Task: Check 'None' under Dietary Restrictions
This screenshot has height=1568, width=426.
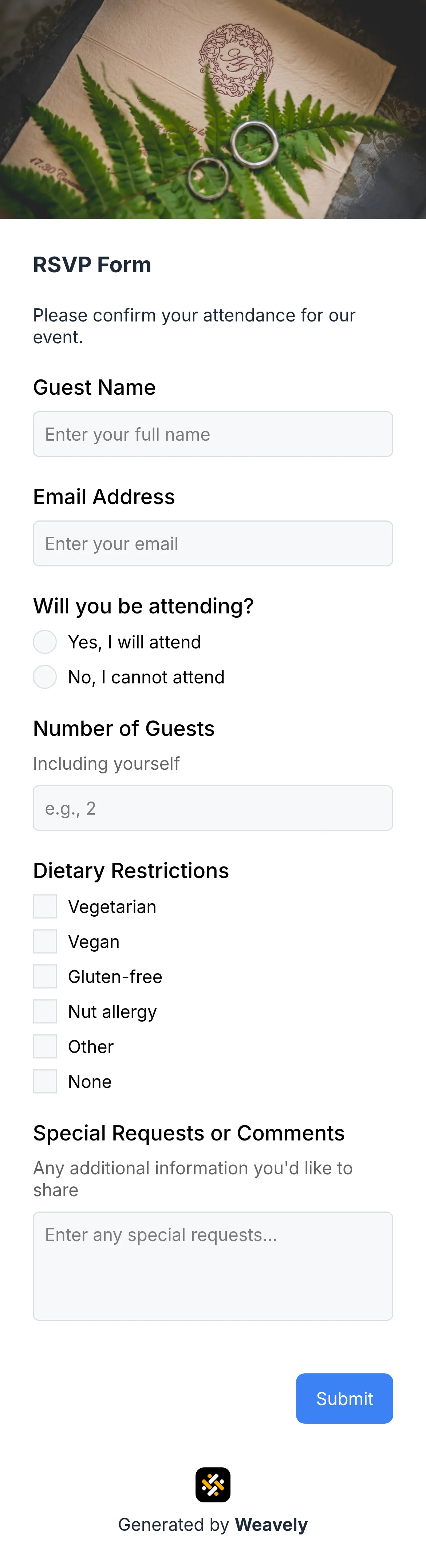Action: 44,1081
